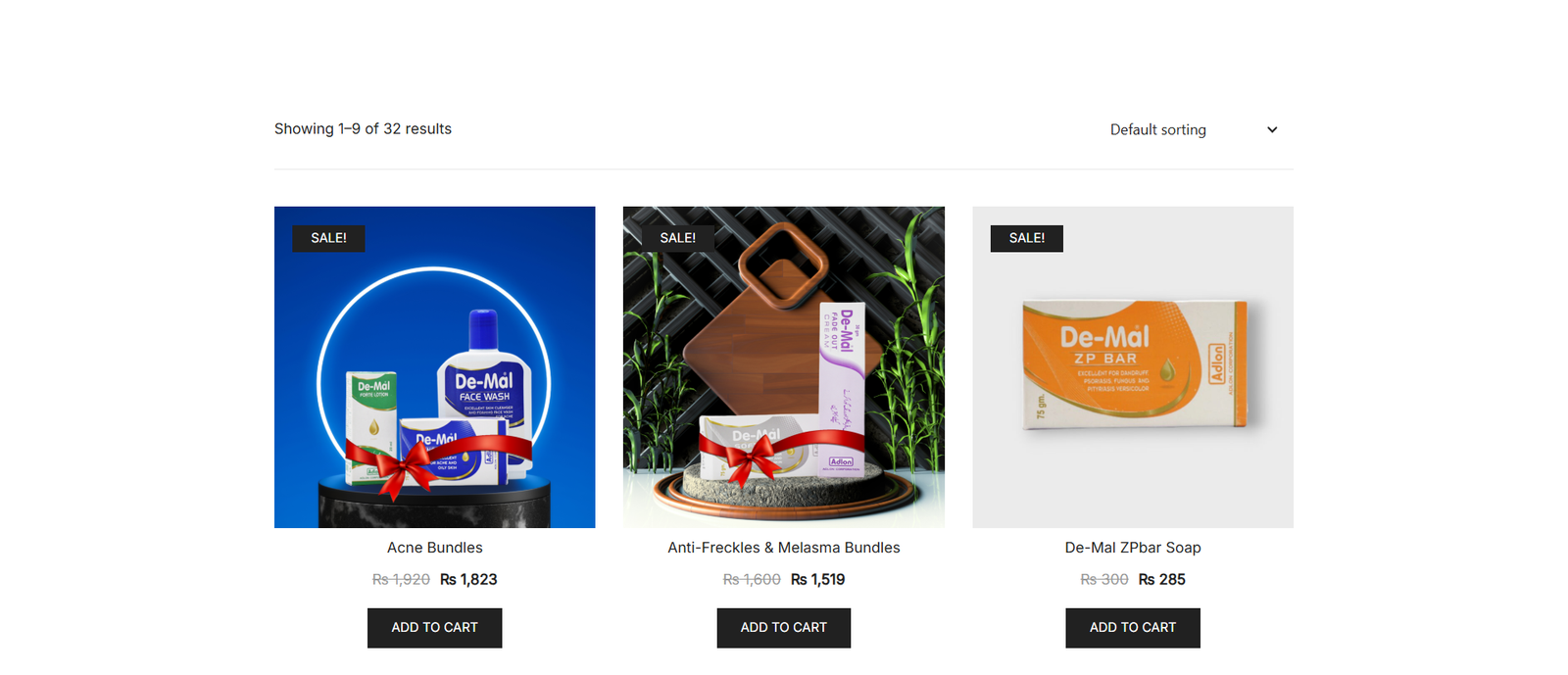Click the SALE! badge on Anti-Freckles bundle

[x=677, y=238]
